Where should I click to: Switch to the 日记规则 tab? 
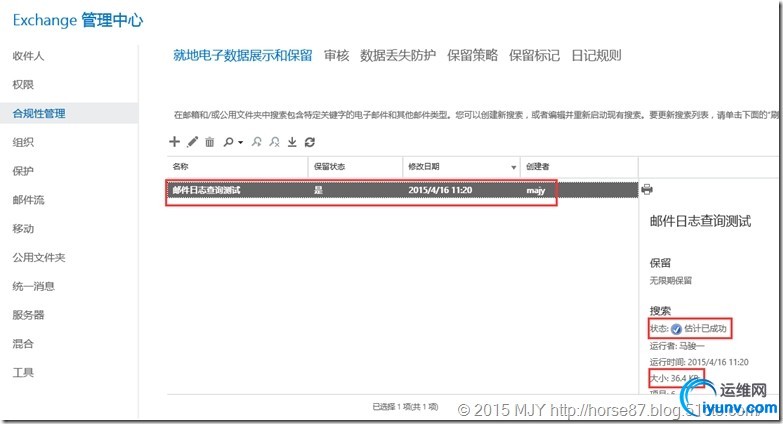click(x=596, y=55)
